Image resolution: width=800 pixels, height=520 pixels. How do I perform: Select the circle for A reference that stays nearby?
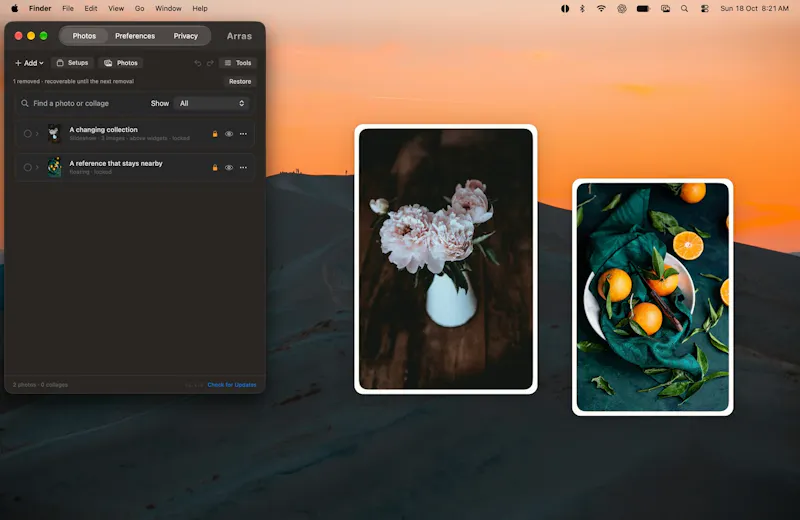tap(28, 167)
